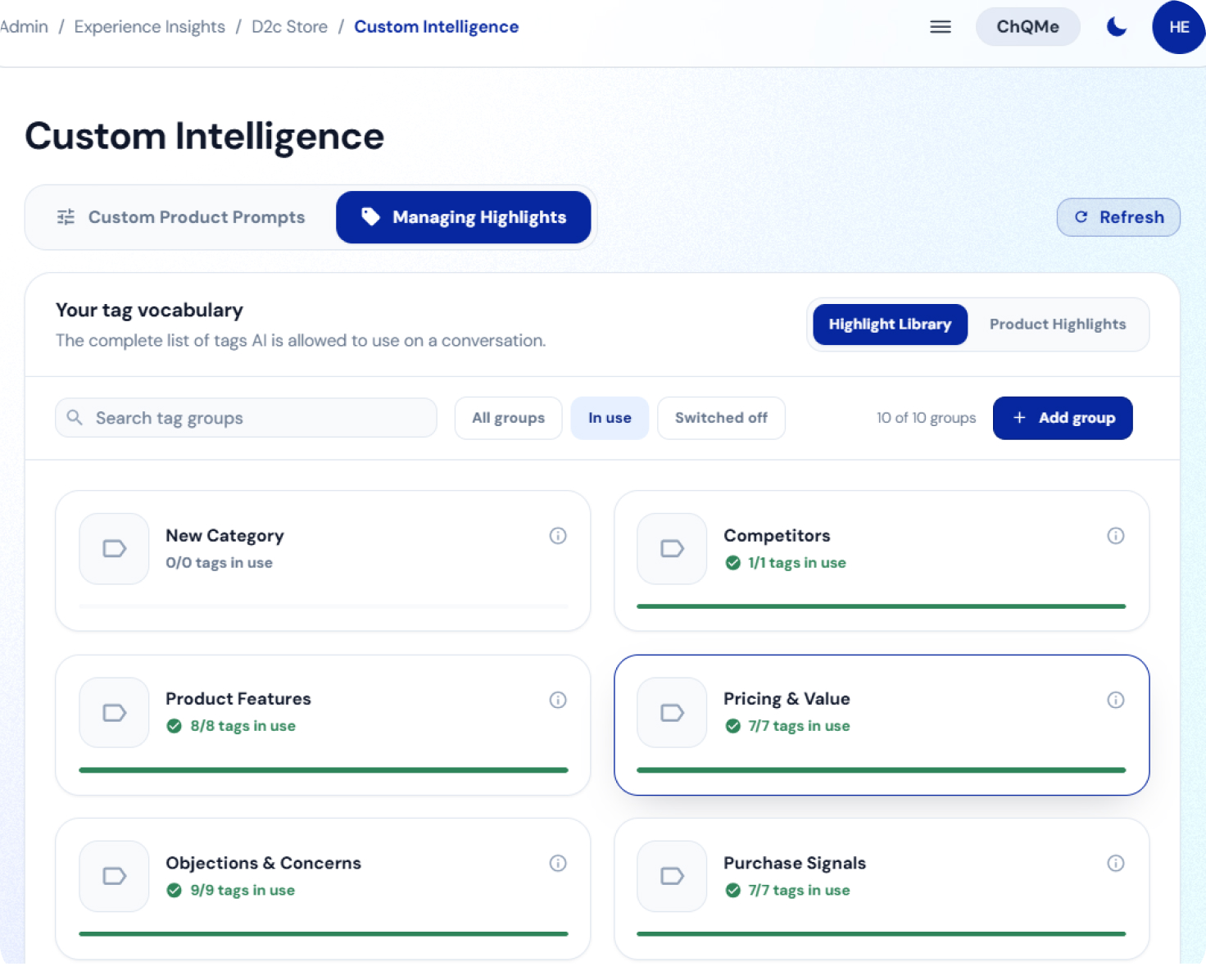Image resolution: width=1206 pixels, height=980 pixels.
Task: Open the HE user avatar
Action: tap(1179, 27)
